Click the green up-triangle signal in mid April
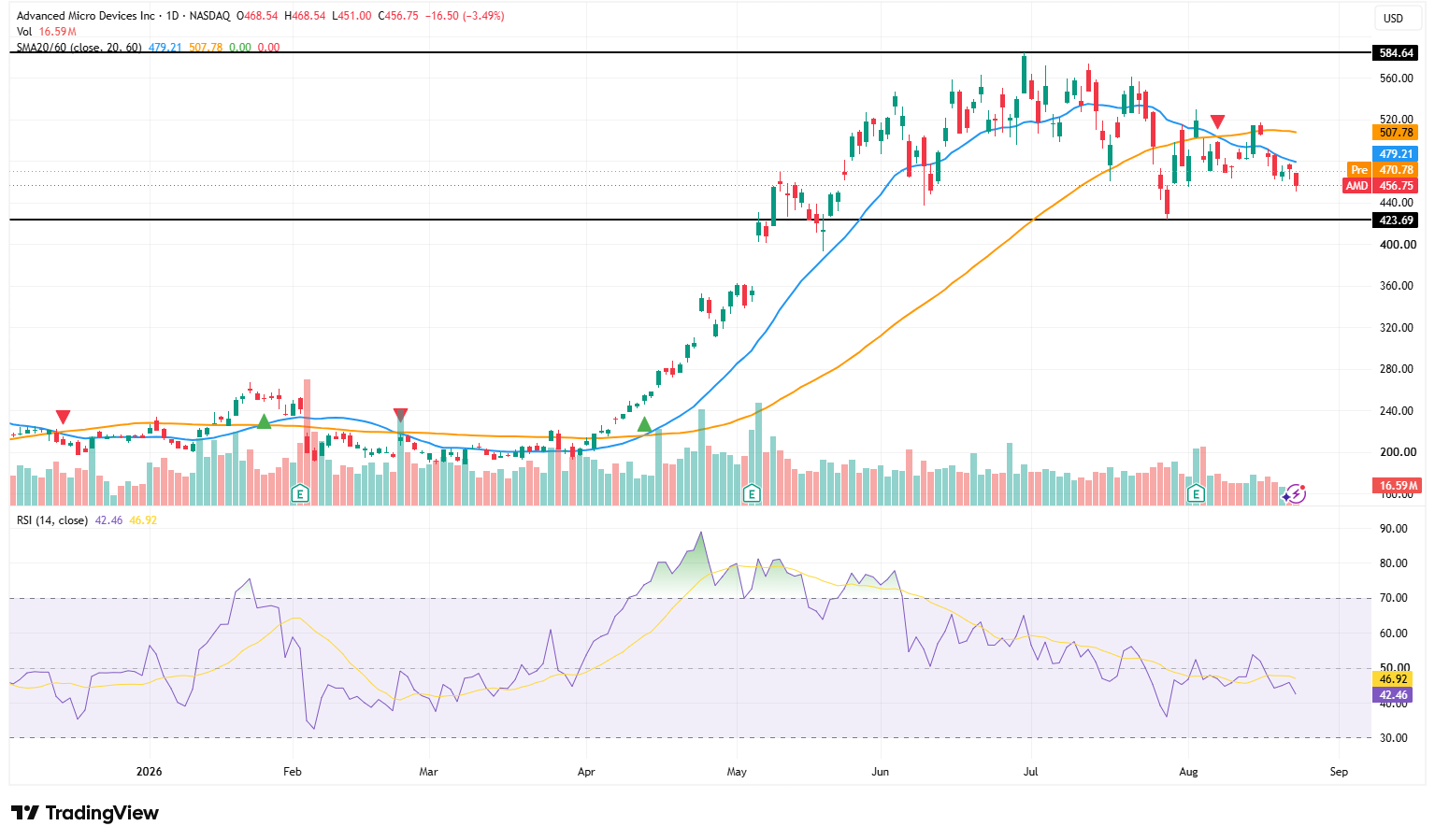Viewport: 1435px width, 840px height. coord(644,424)
